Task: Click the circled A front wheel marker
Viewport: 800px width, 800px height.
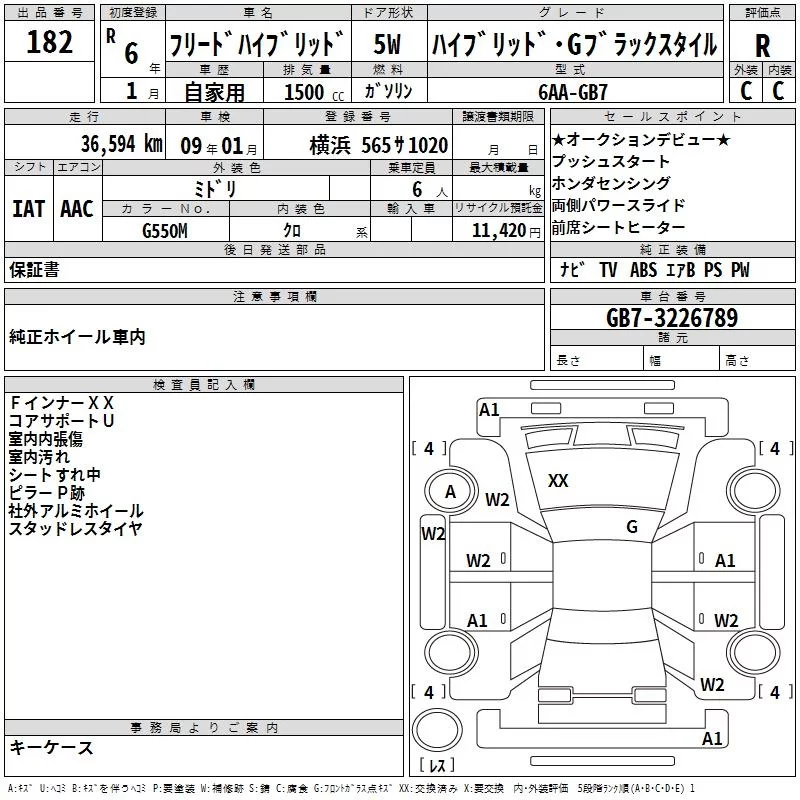Action: point(450,491)
